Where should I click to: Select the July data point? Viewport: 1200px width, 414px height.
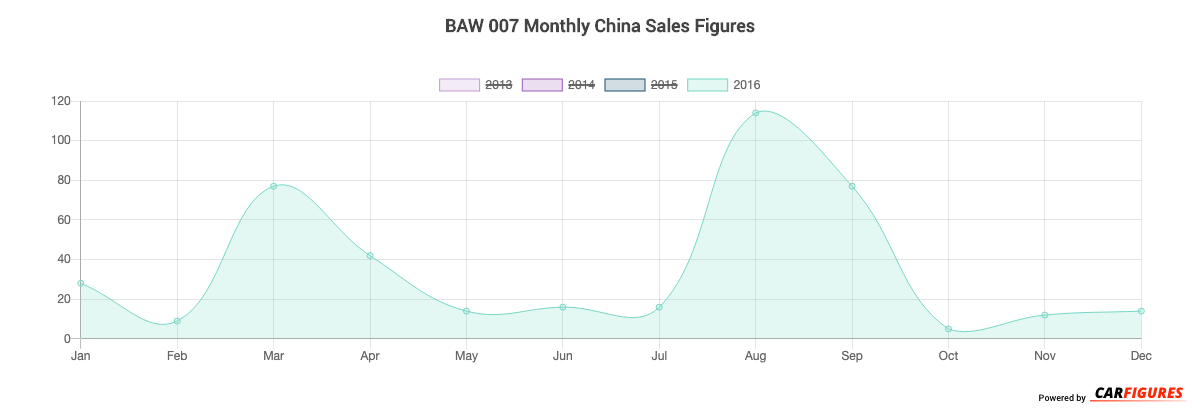coord(659,307)
